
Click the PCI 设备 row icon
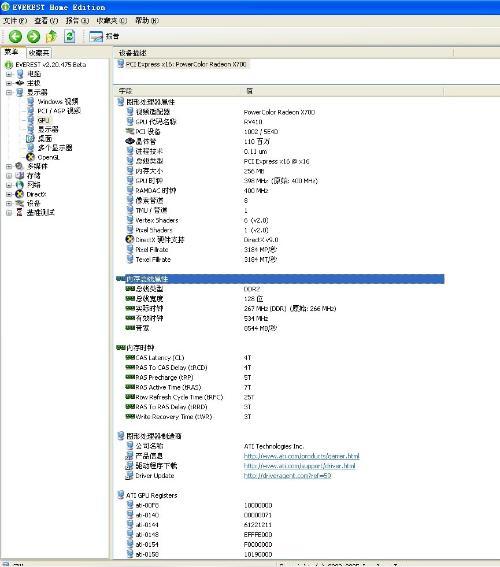point(130,131)
